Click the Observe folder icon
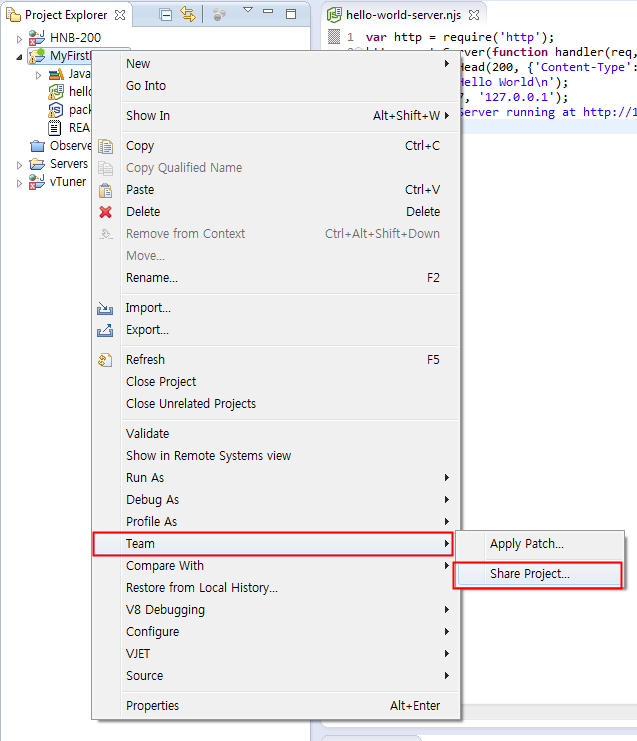This screenshot has width=637, height=741. (37, 146)
